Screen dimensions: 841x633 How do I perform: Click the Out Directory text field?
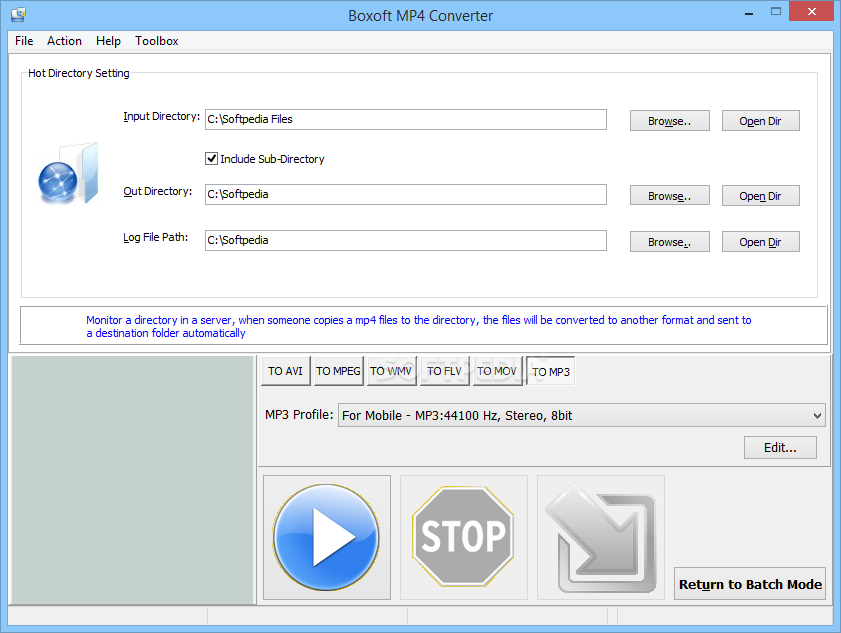(x=406, y=194)
